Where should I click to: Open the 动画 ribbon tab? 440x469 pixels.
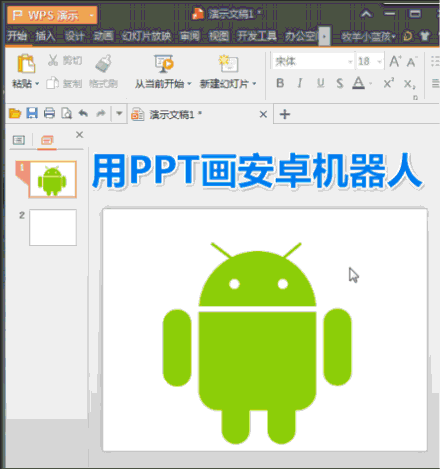tap(103, 36)
